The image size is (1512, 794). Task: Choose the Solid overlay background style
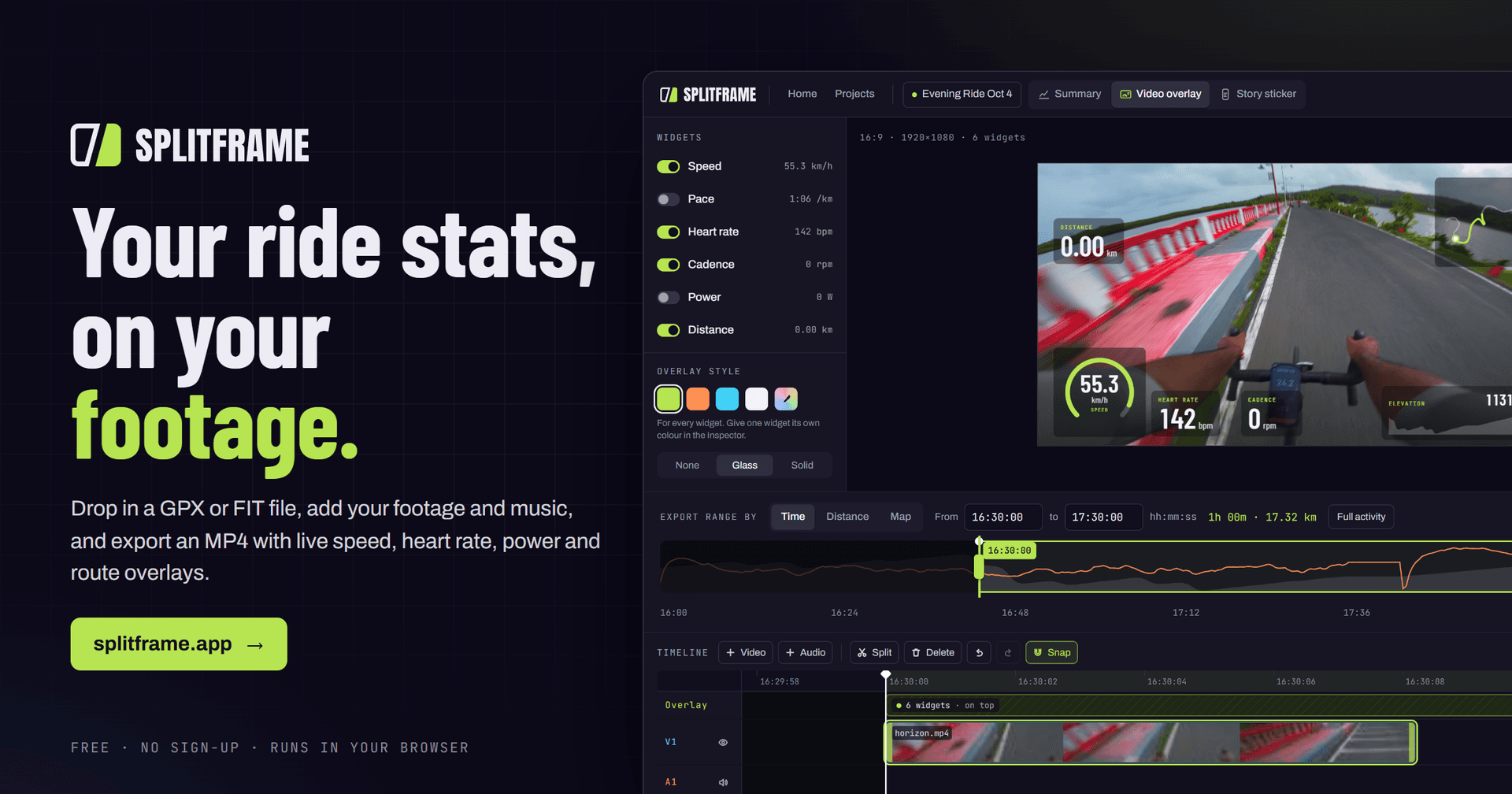point(802,466)
